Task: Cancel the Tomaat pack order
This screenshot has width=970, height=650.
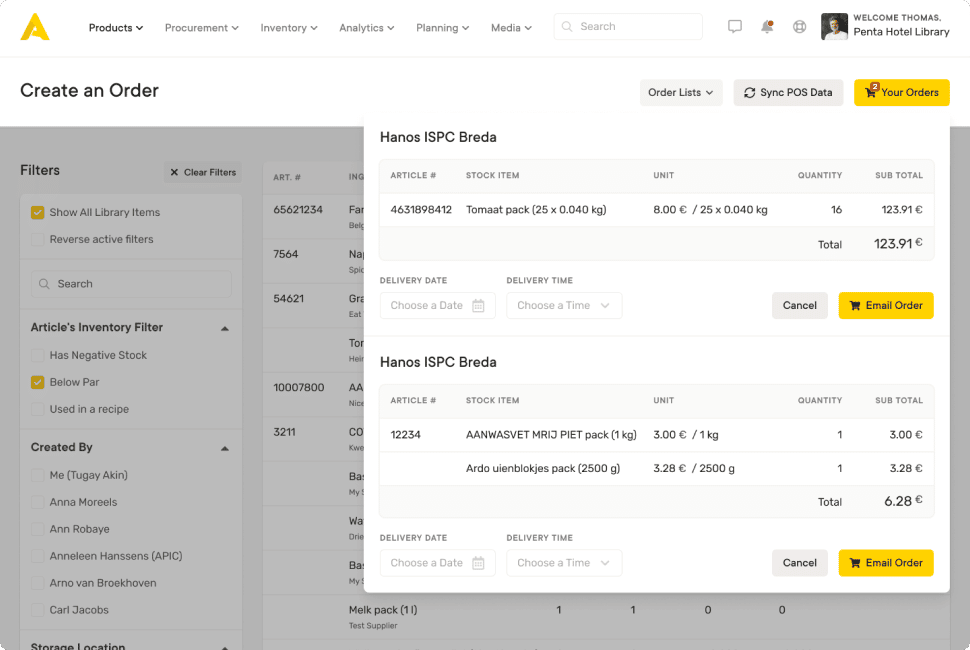Action: click(x=799, y=306)
